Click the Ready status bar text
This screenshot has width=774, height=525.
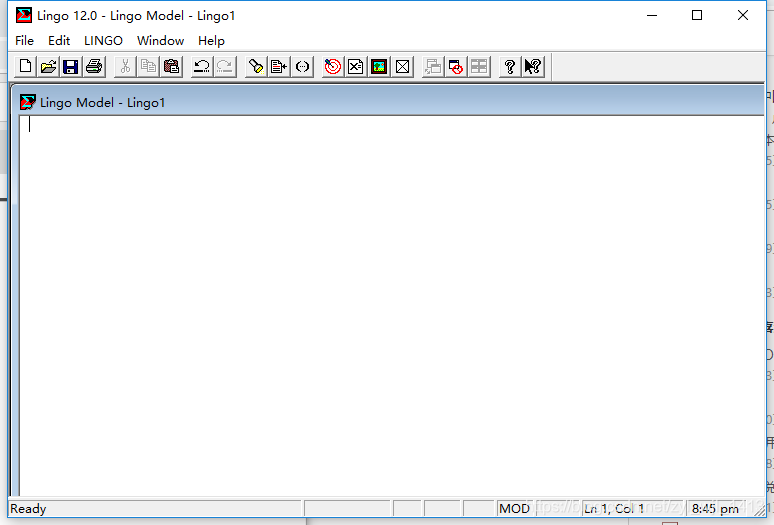pos(28,508)
